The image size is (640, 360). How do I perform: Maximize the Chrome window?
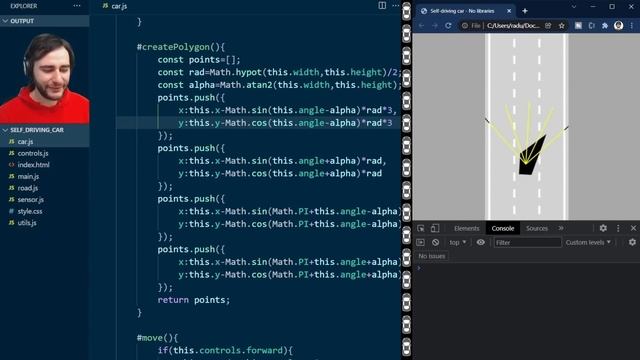[612, 7]
